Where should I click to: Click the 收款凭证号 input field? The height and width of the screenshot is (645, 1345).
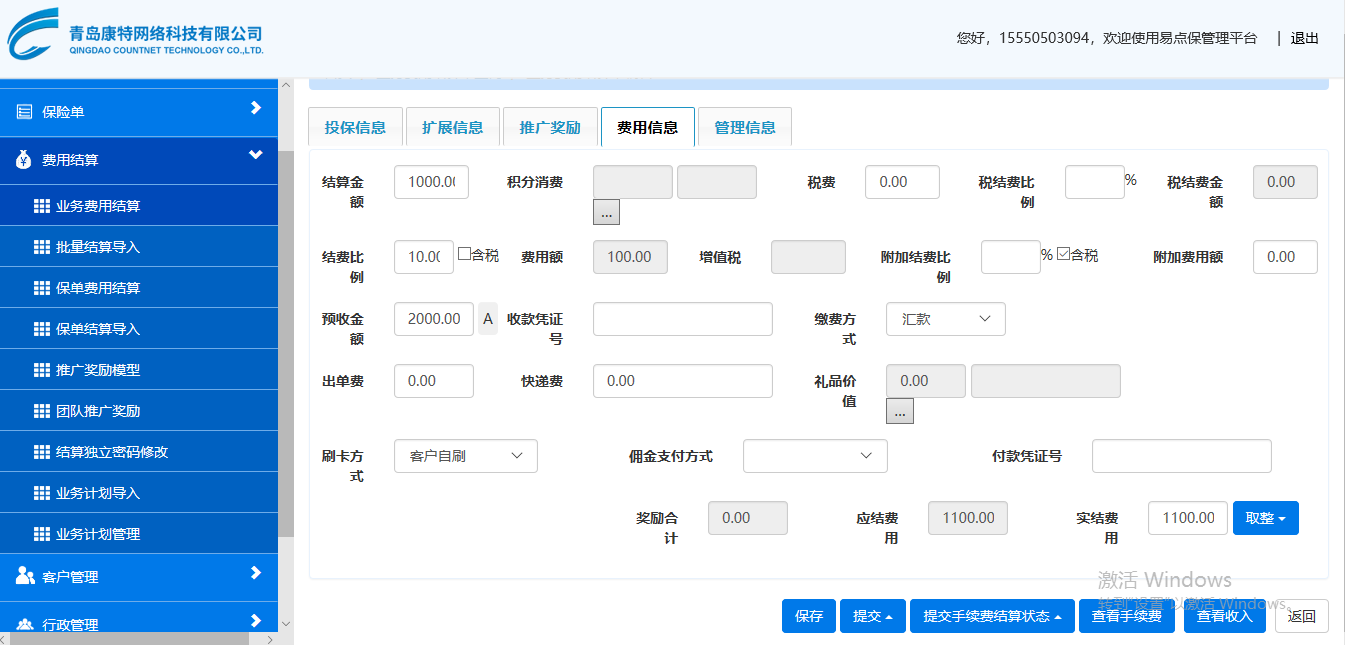682,319
